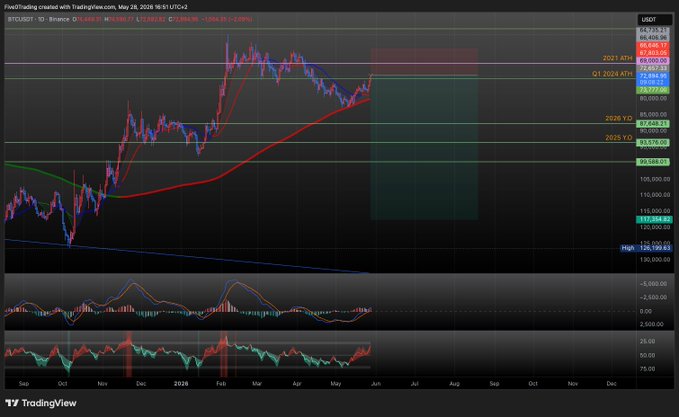The height and width of the screenshot is (417, 679).
Task: Click the 'Q1 2024 ATH' line label
Action: coord(612,74)
